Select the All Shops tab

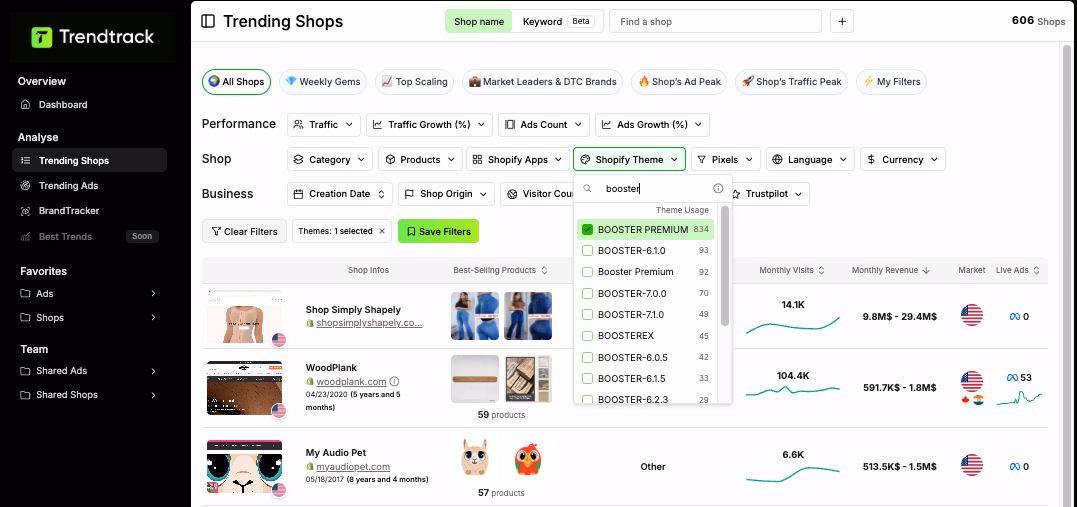[236, 82]
